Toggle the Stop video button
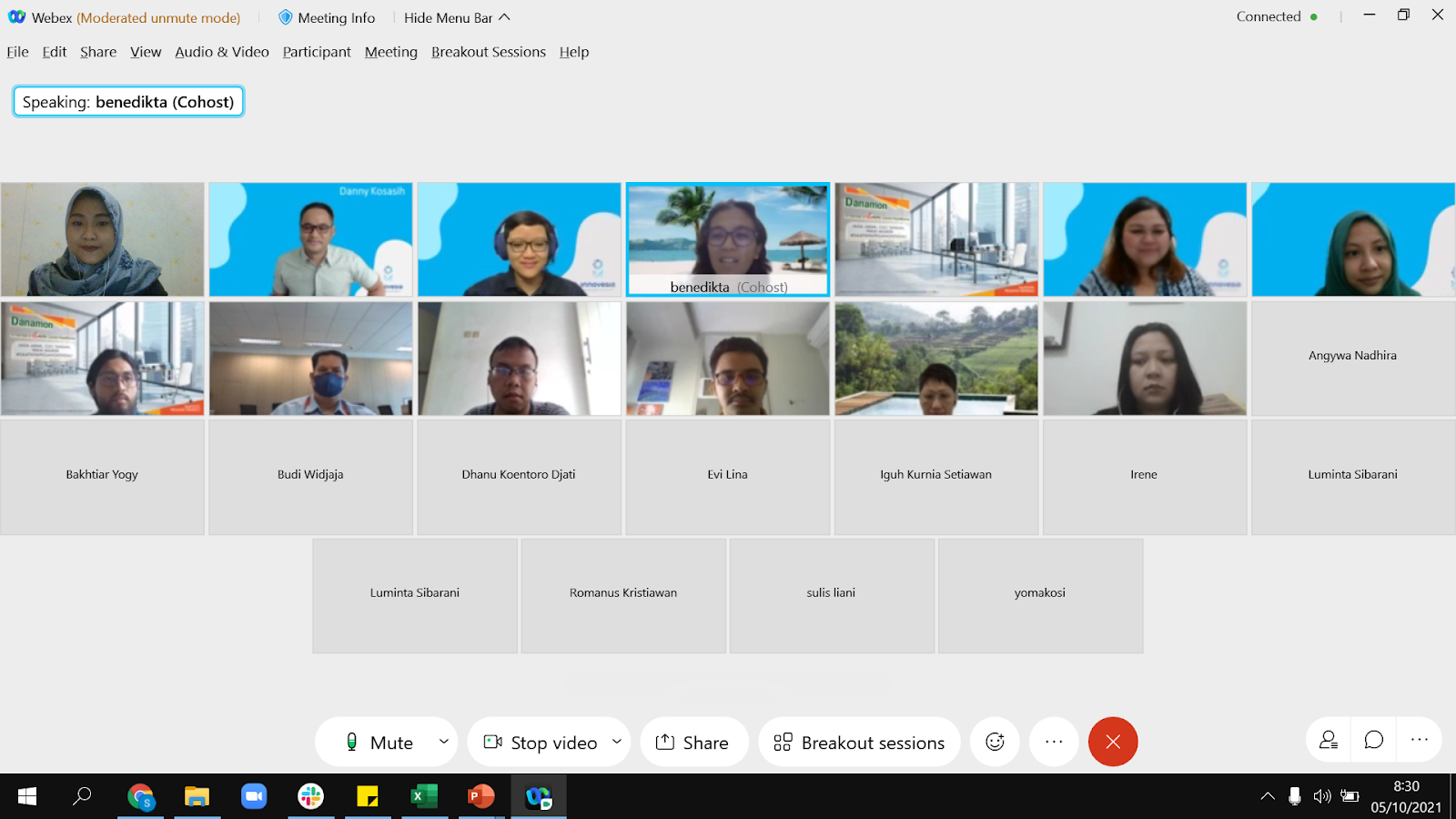The image size is (1456, 819). (x=541, y=743)
